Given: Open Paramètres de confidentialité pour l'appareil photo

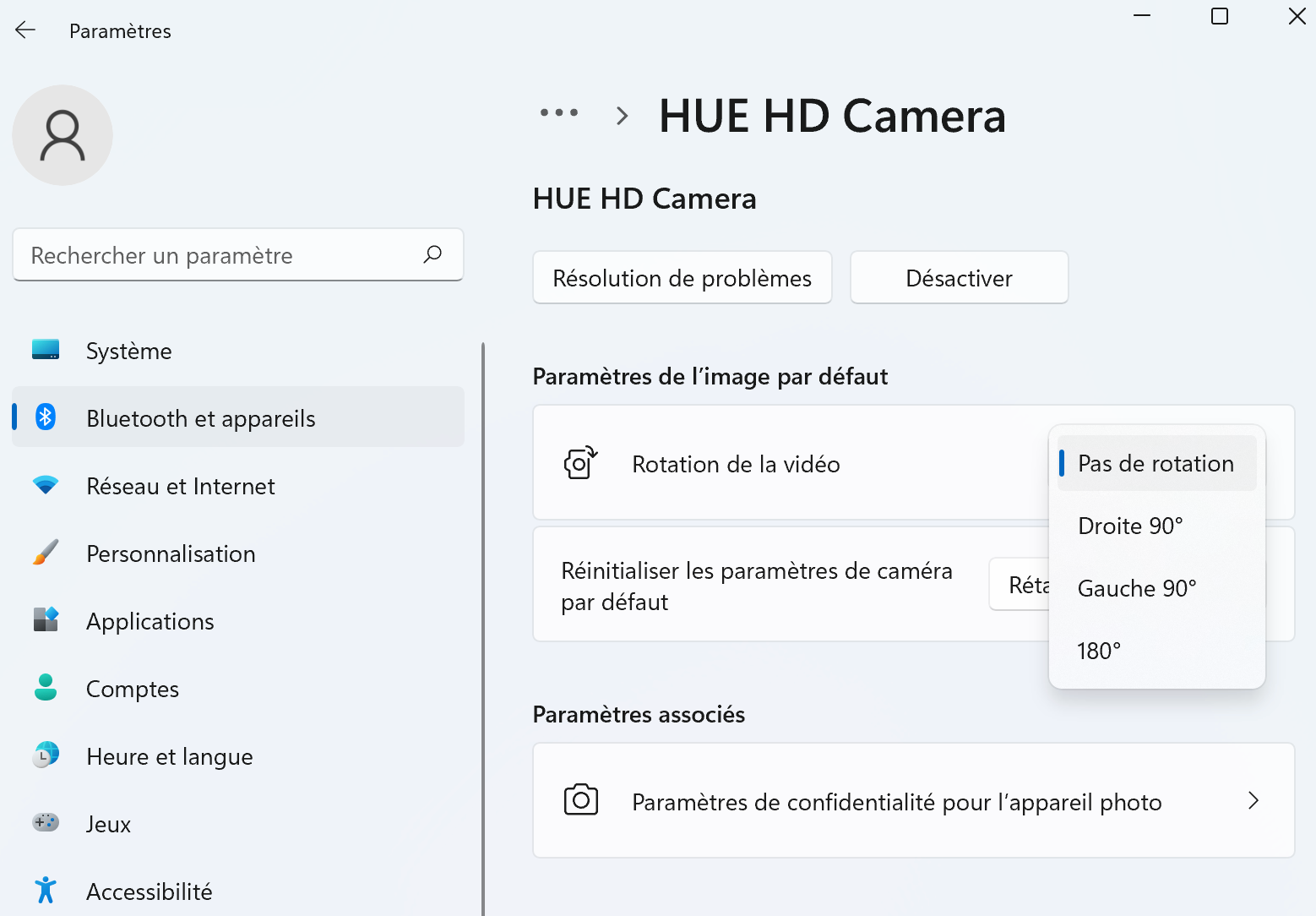Looking at the screenshot, I should coord(913,800).
